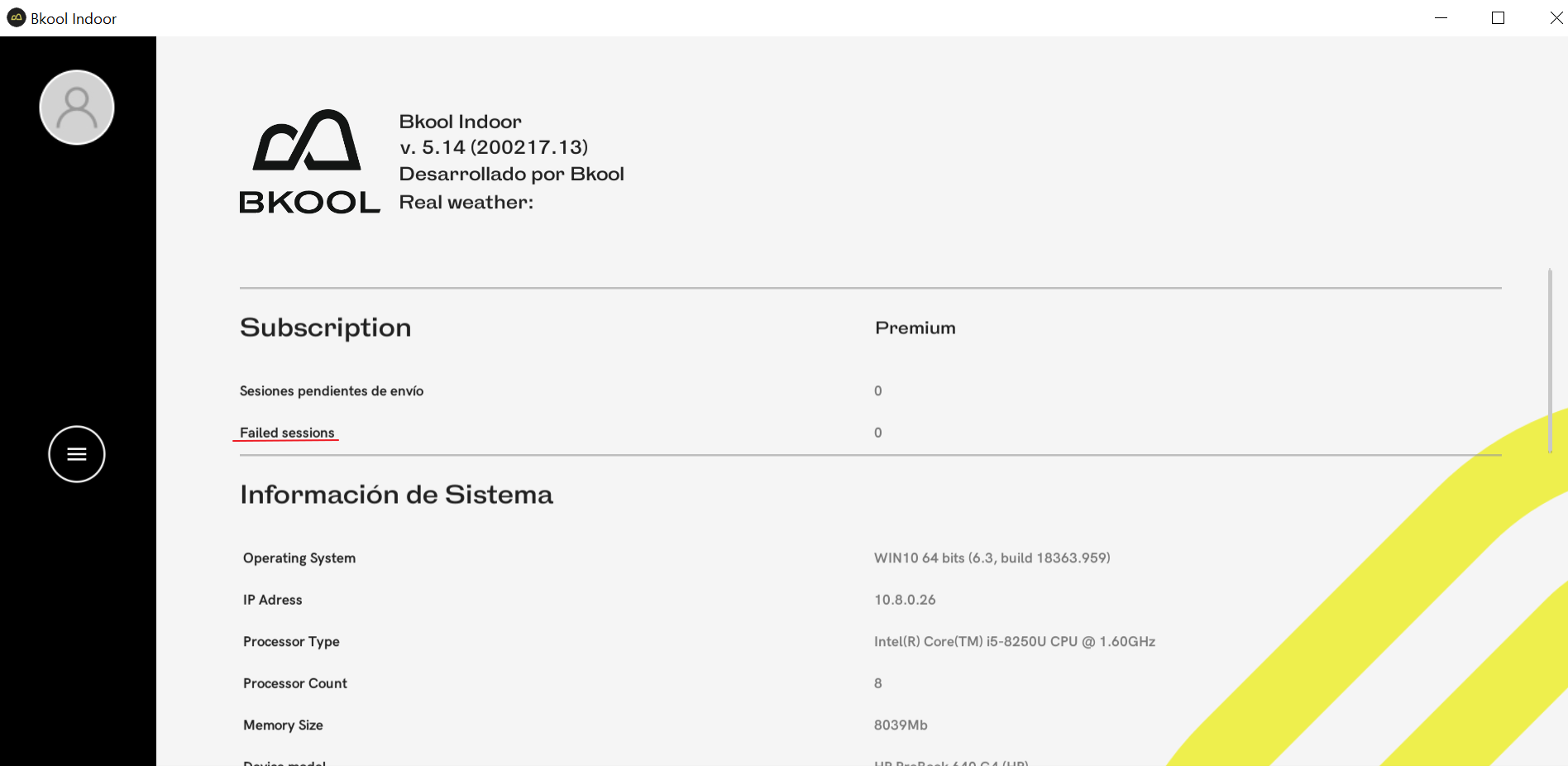The width and height of the screenshot is (1568, 766).
Task: Minimize the Bkool Indoor window
Action: tap(1441, 18)
